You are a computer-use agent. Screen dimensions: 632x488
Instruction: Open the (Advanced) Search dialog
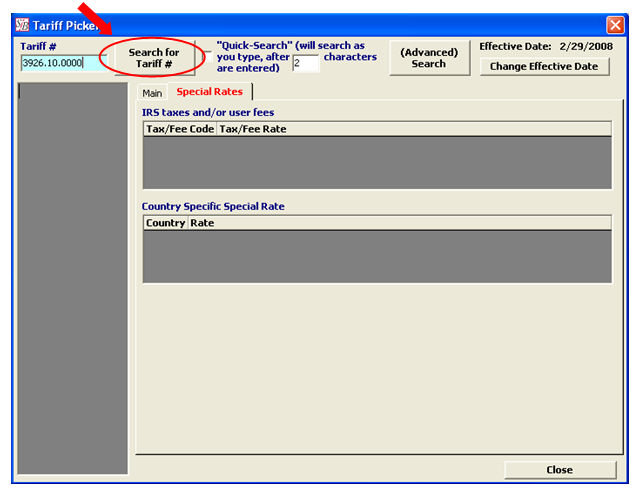point(429,58)
